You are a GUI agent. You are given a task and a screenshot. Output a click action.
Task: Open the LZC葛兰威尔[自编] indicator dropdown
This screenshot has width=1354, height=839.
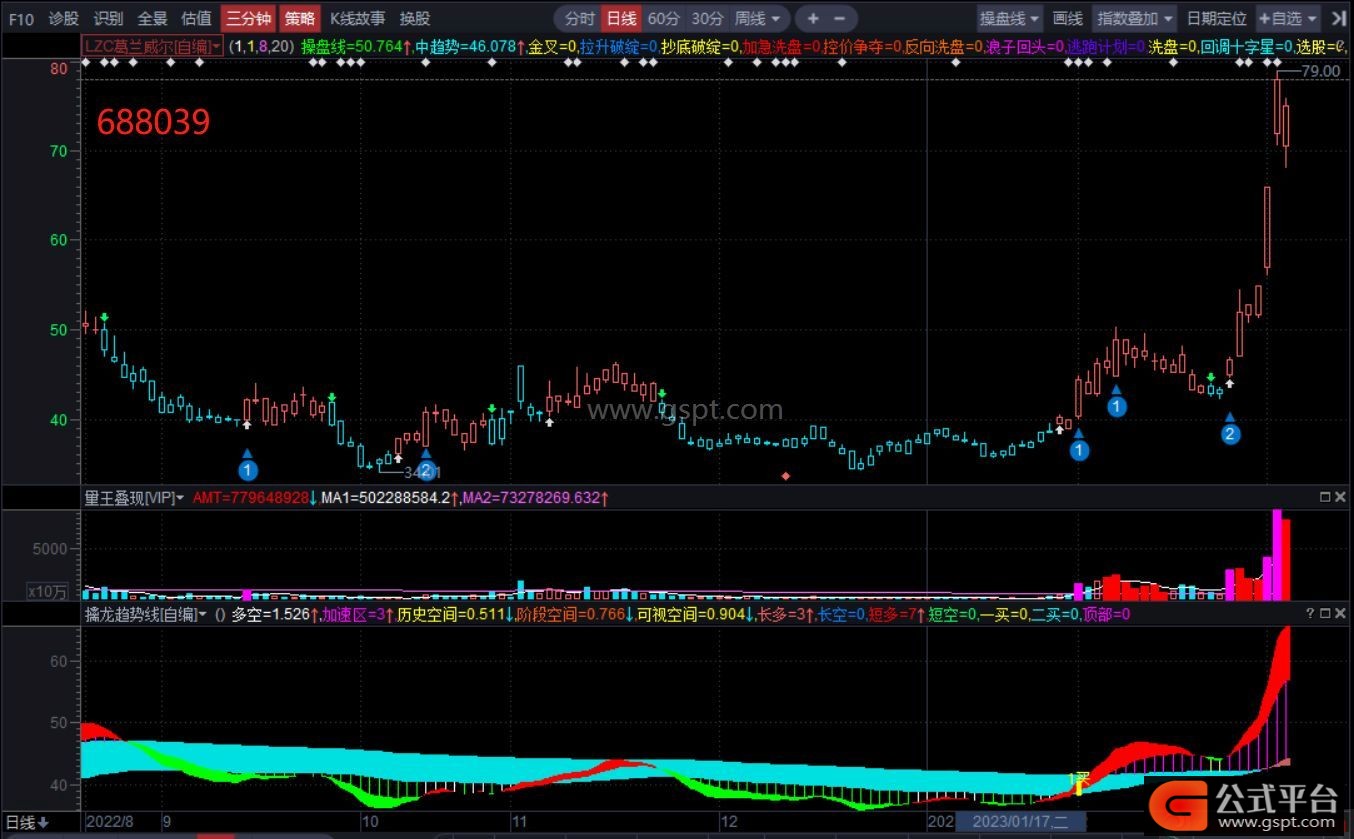[153, 46]
